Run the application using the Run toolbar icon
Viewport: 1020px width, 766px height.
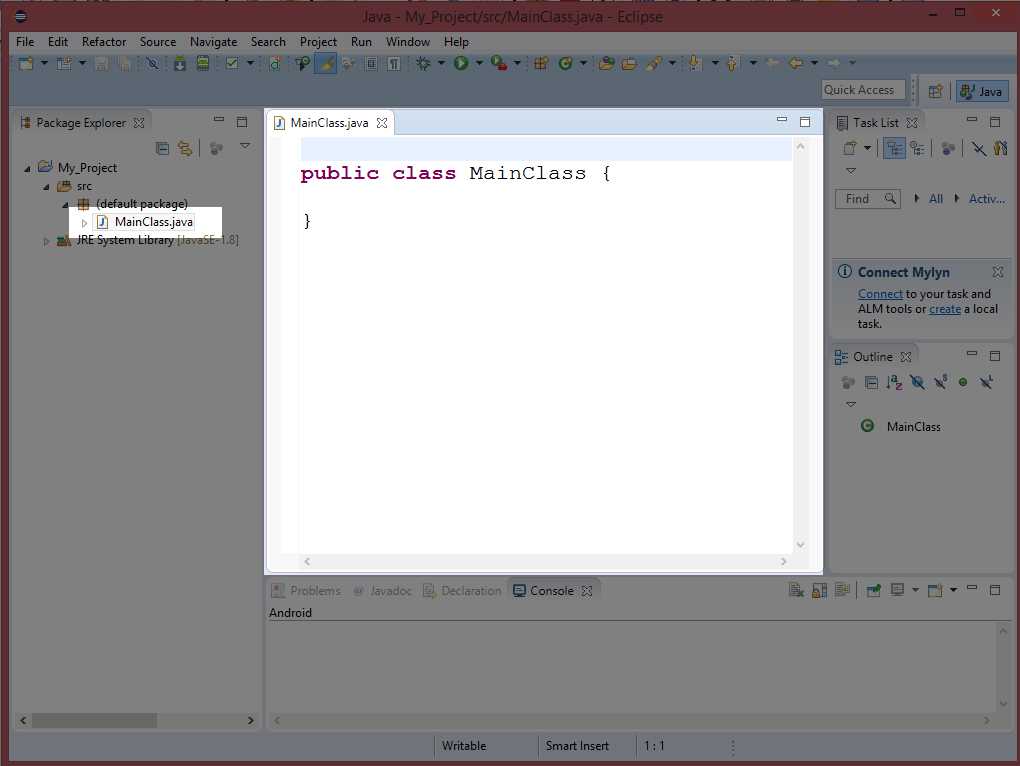[x=460, y=63]
